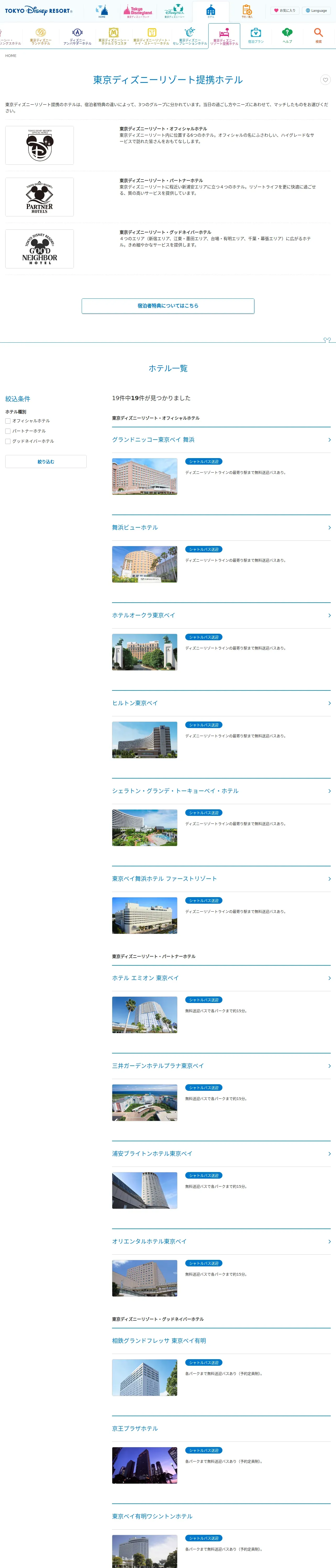The image size is (336, 1568).
Task: Click グランドニッコー東京ベイ 舞浜 hotel photo
Action: pos(144,477)
